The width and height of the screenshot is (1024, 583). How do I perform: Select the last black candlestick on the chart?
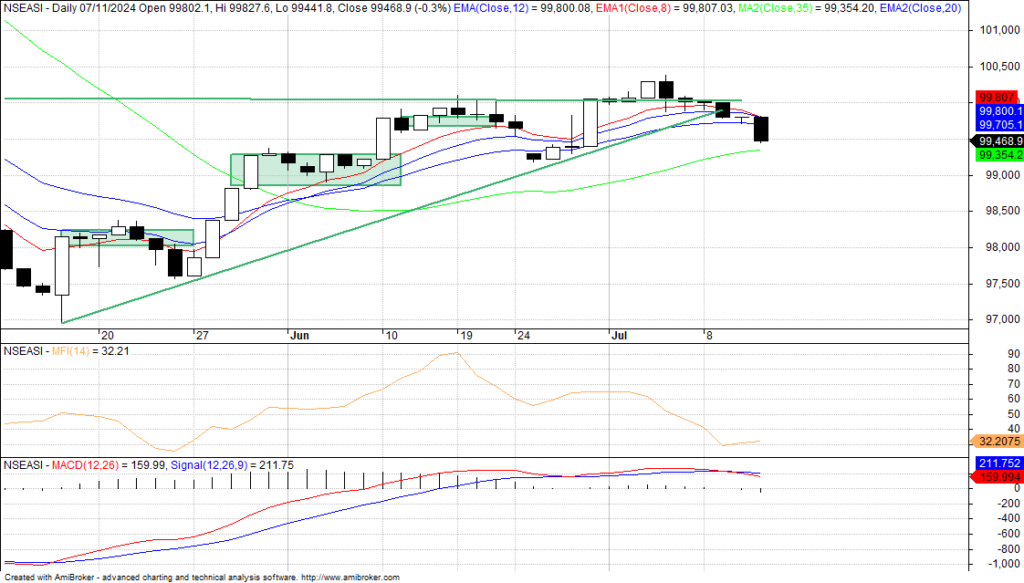tap(762, 129)
